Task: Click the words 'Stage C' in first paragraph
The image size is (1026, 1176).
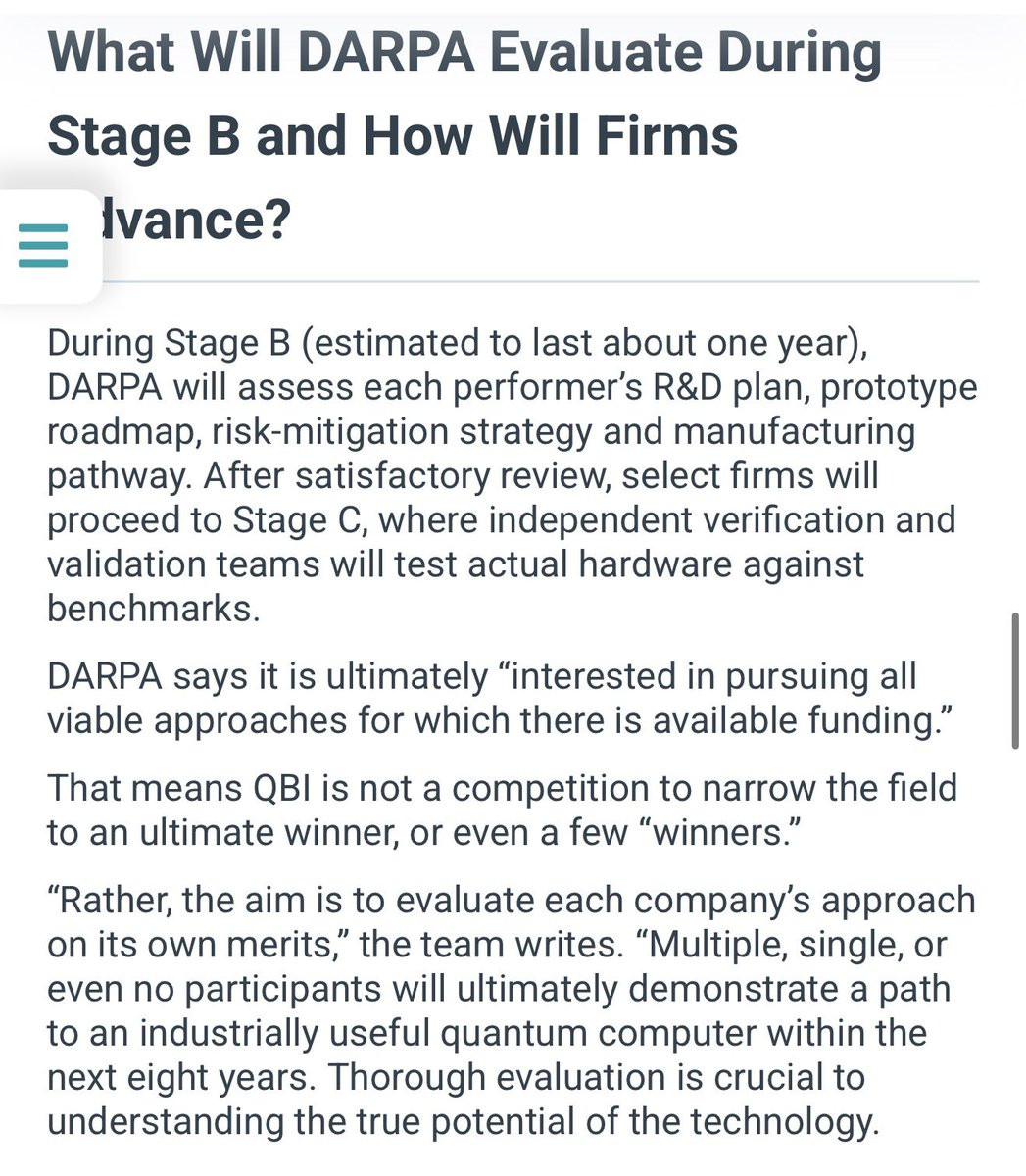Action: (x=299, y=520)
